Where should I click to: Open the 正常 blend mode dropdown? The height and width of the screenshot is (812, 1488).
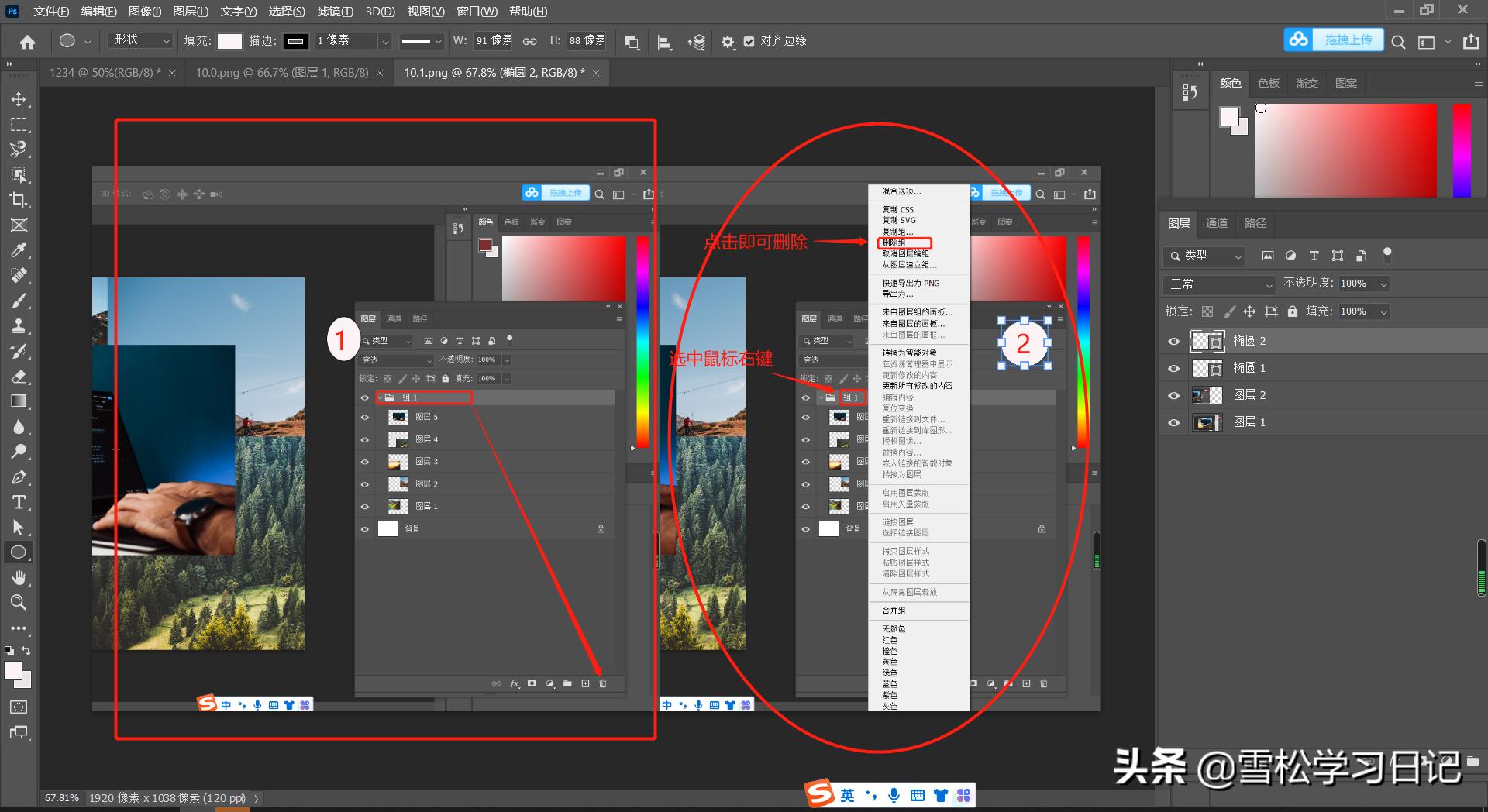1220,284
